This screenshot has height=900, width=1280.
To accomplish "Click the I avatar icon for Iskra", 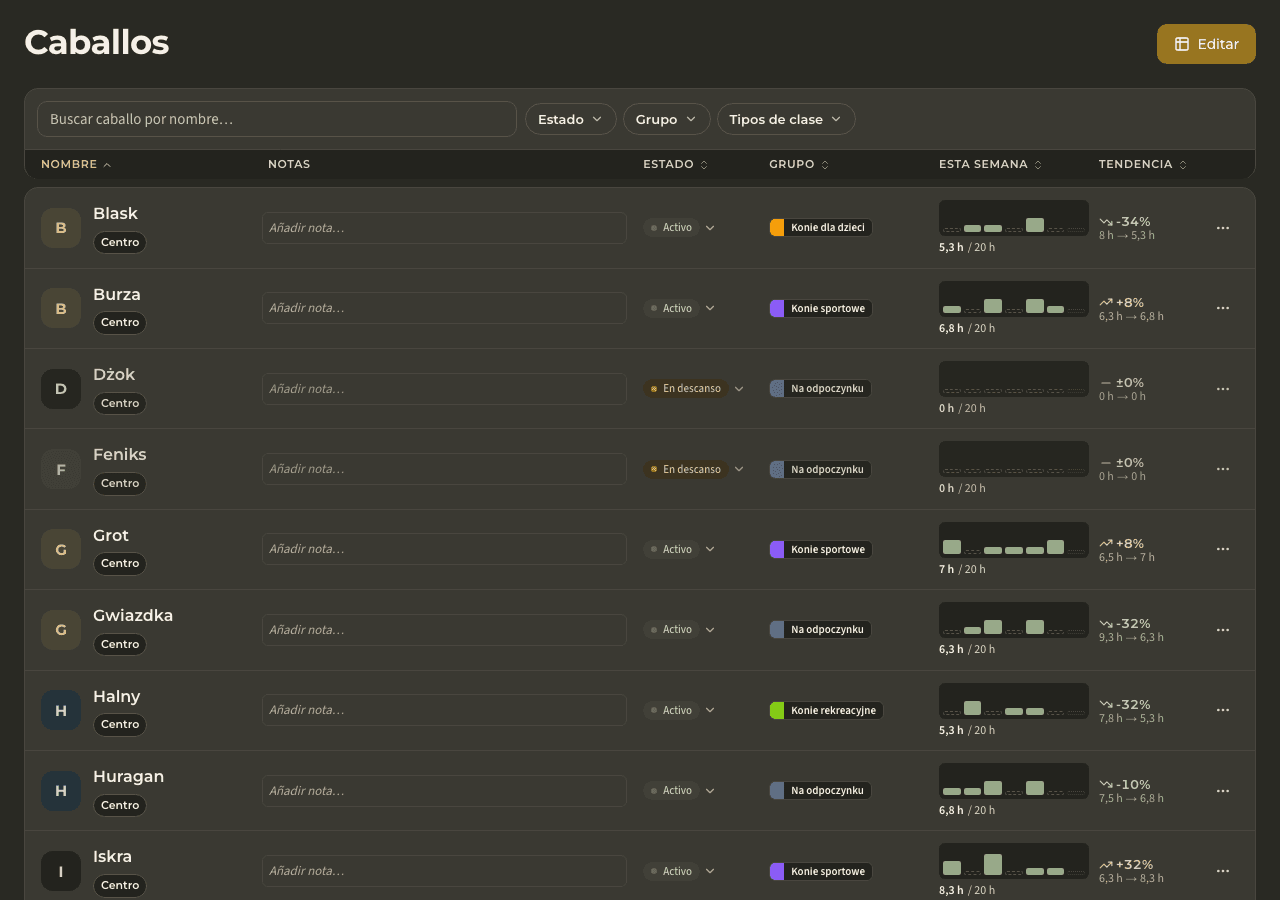I will click(61, 871).
